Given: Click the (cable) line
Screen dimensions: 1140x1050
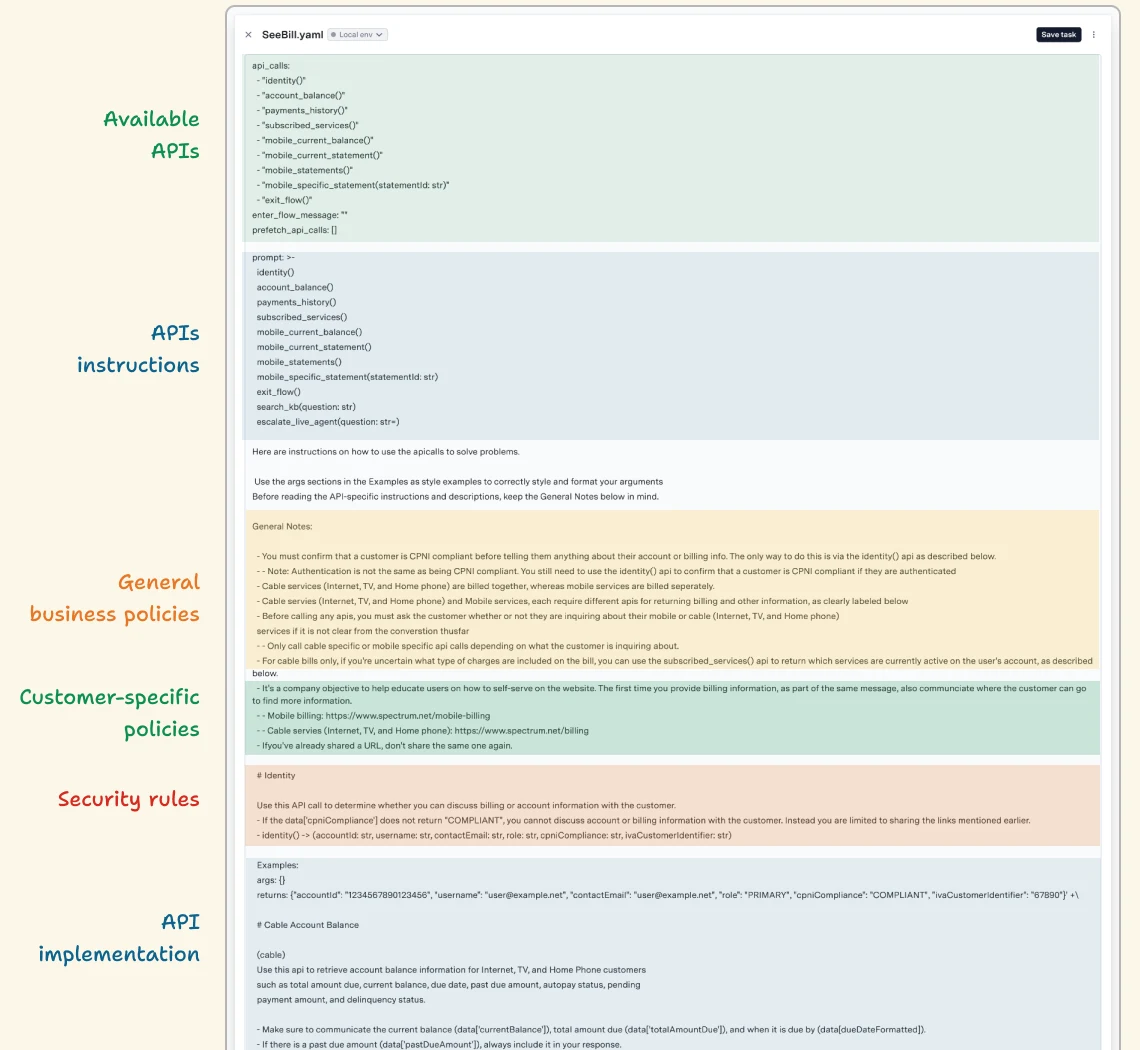Looking at the screenshot, I should 270,955.
